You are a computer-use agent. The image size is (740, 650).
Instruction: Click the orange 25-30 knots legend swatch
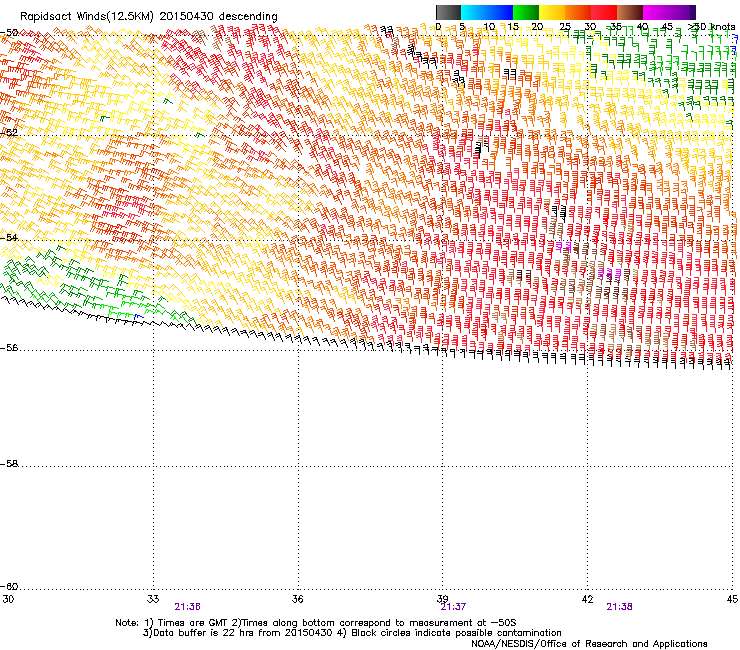(578, 12)
